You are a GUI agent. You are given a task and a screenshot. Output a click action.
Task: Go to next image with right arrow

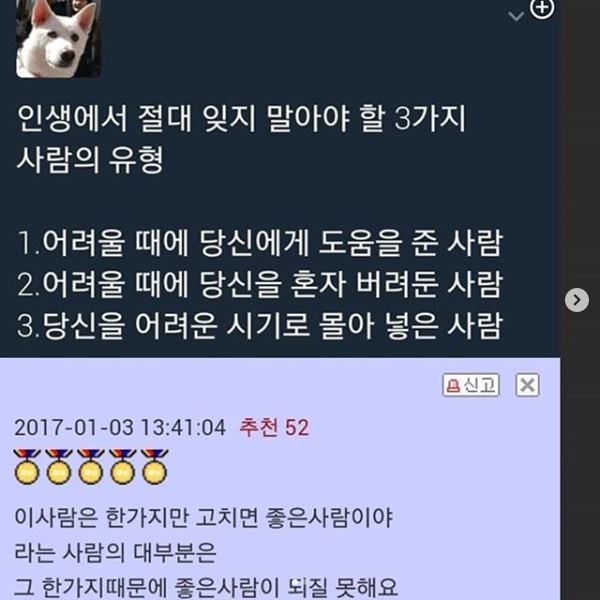click(577, 300)
